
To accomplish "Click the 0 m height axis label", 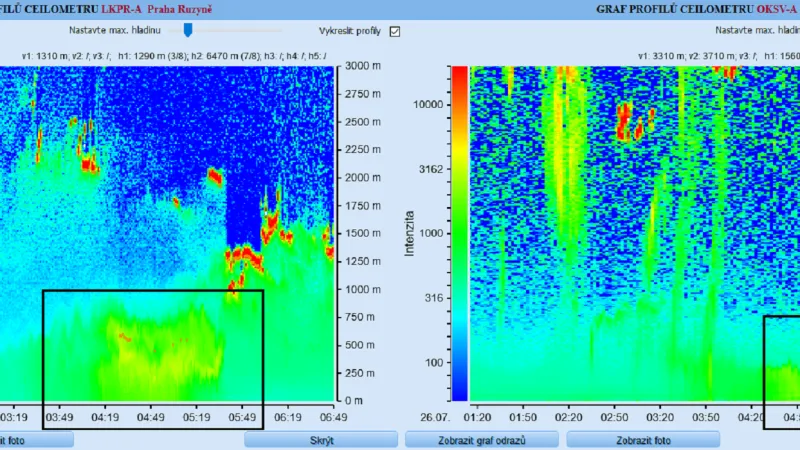I will (354, 401).
